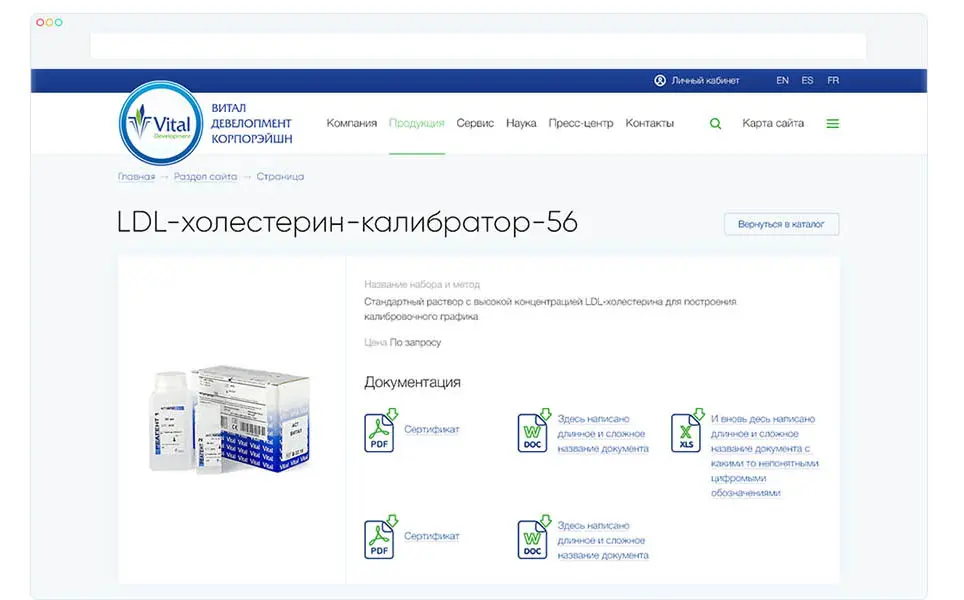Switch language to FR
The width and height of the screenshot is (964, 600).
pyautogui.click(x=832, y=80)
